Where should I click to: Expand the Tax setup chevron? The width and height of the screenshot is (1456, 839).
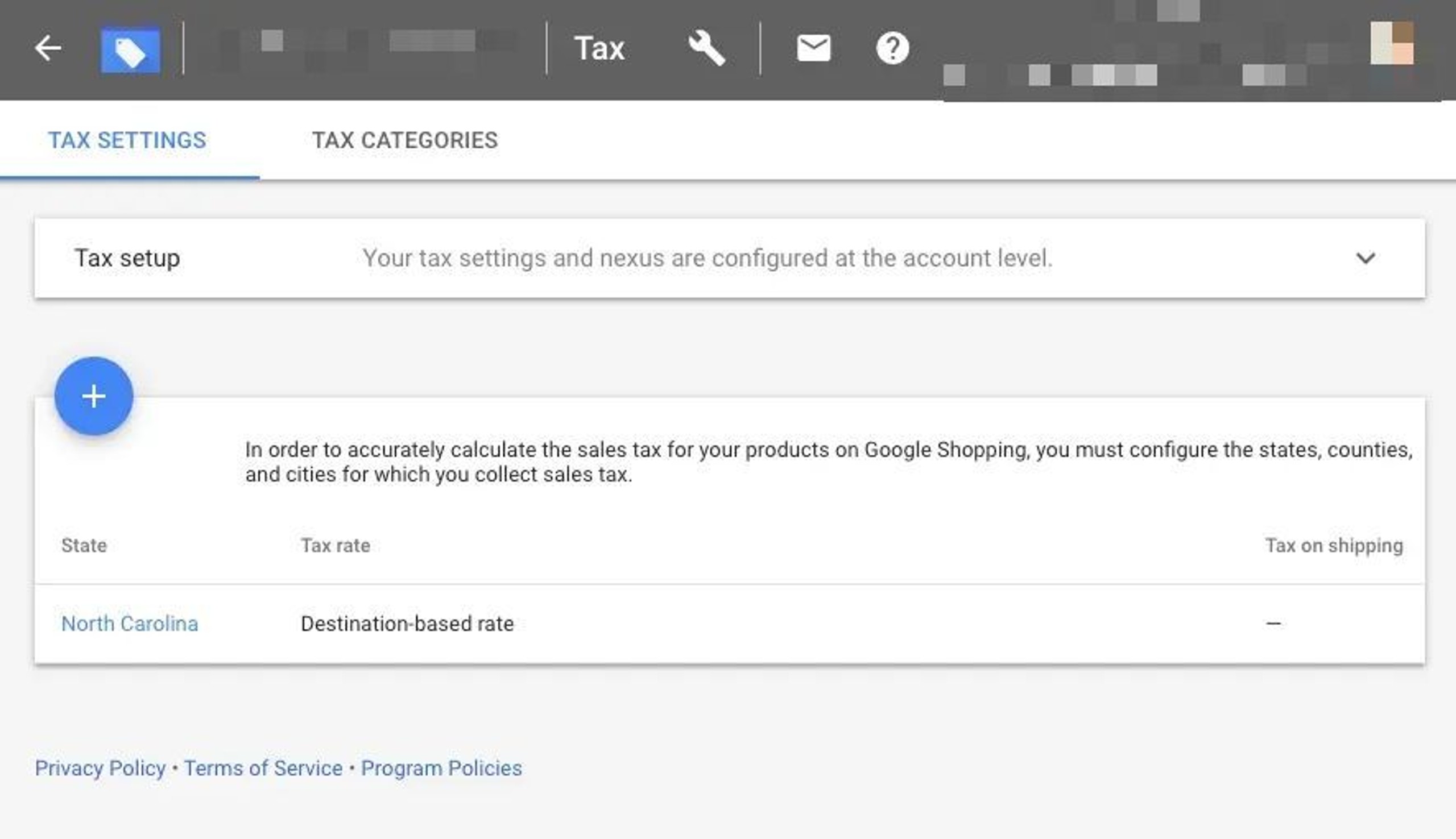click(x=1365, y=258)
